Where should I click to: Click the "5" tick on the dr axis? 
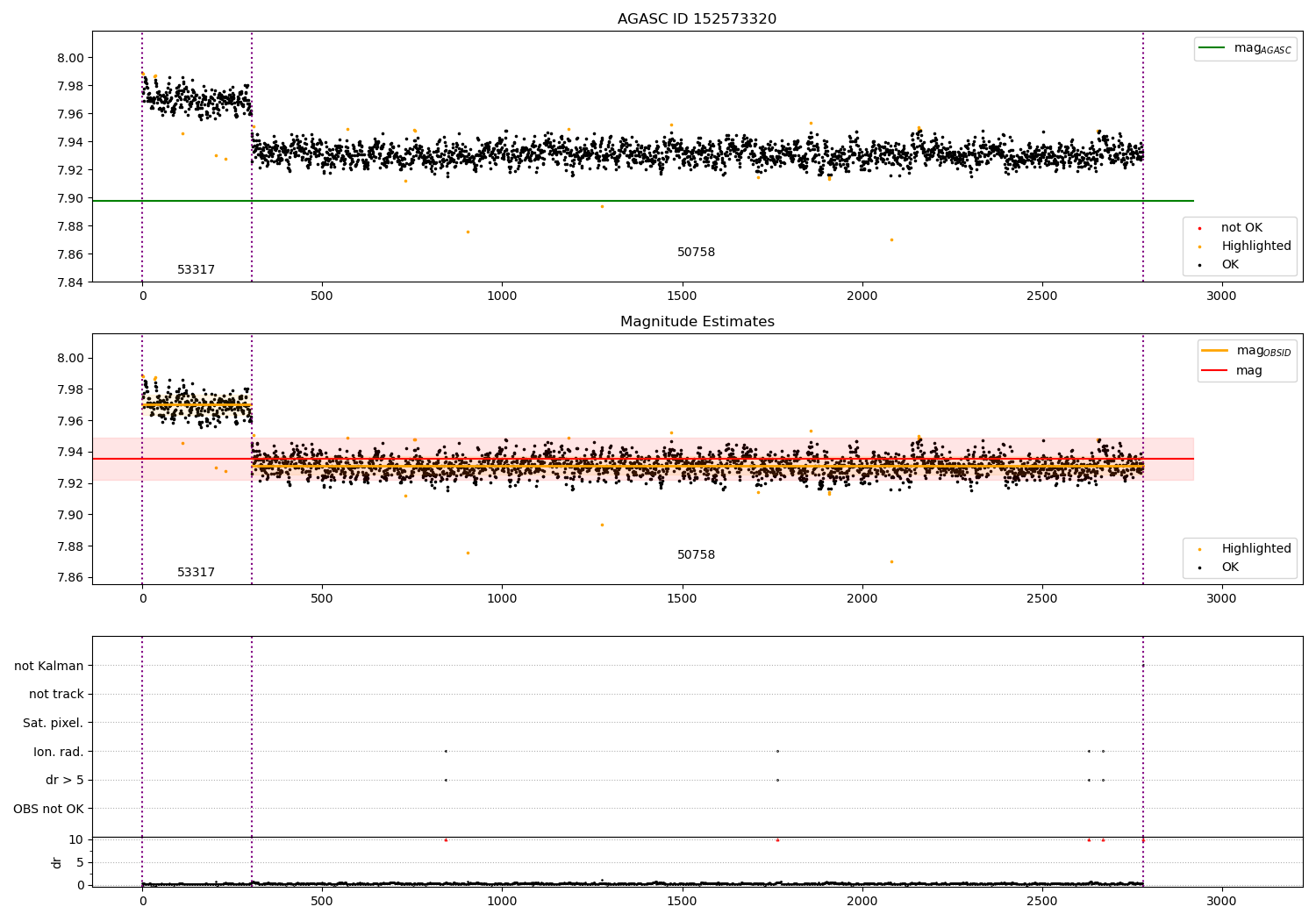point(81,862)
